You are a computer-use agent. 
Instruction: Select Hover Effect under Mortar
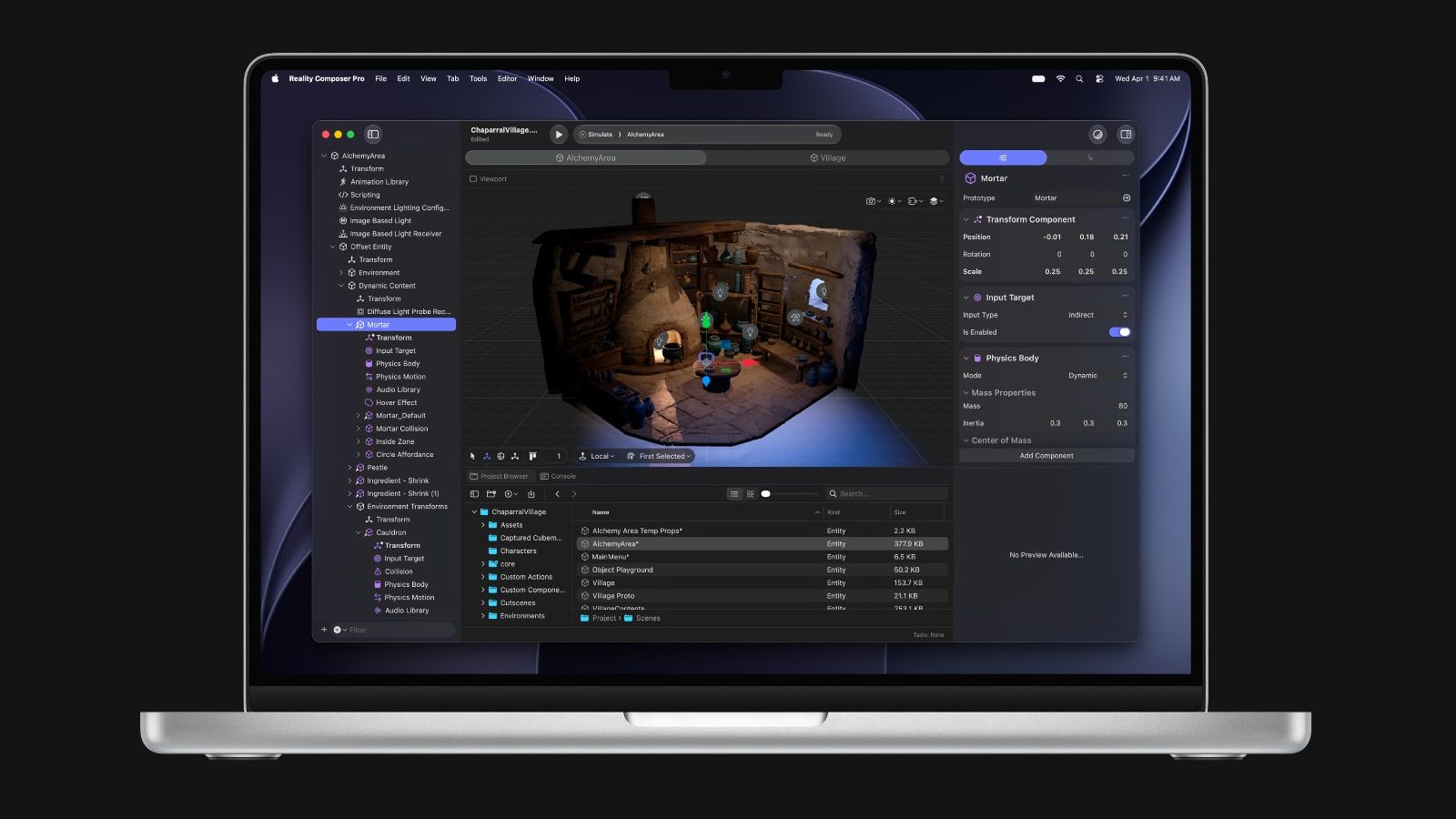pos(397,402)
